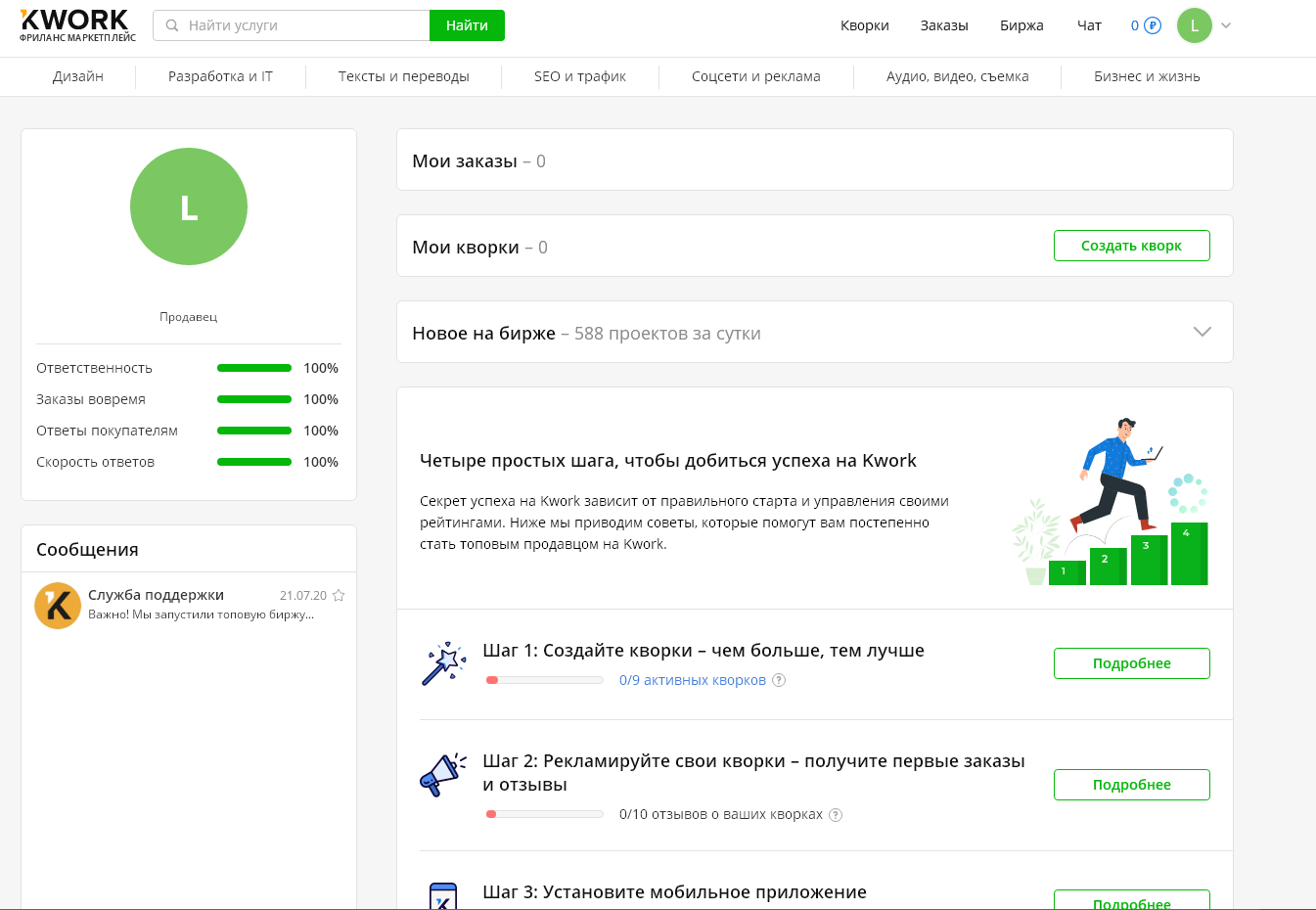Open the 'Мои заказы' section heading
The height and width of the screenshot is (910, 1316).
465,160
